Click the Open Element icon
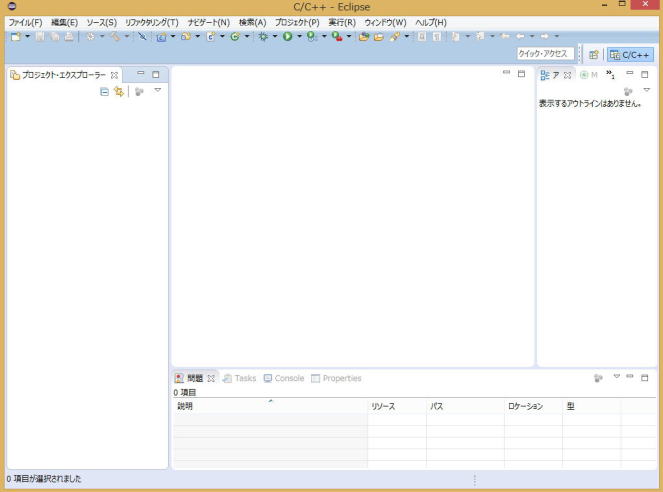This screenshot has height=492, width=663. pyautogui.click(x=364, y=37)
